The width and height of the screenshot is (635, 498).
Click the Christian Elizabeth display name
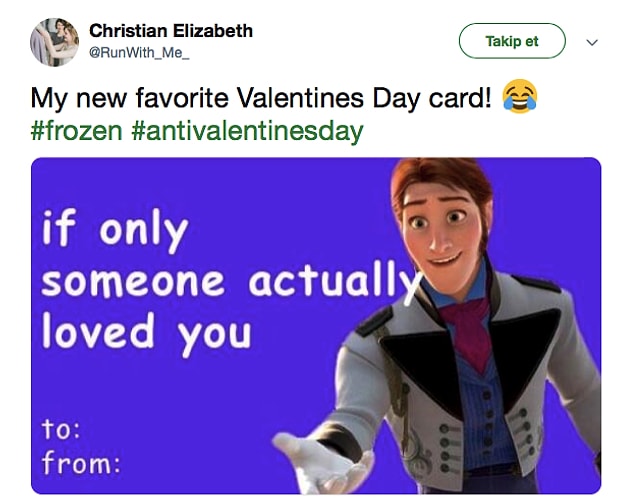[x=171, y=31]
